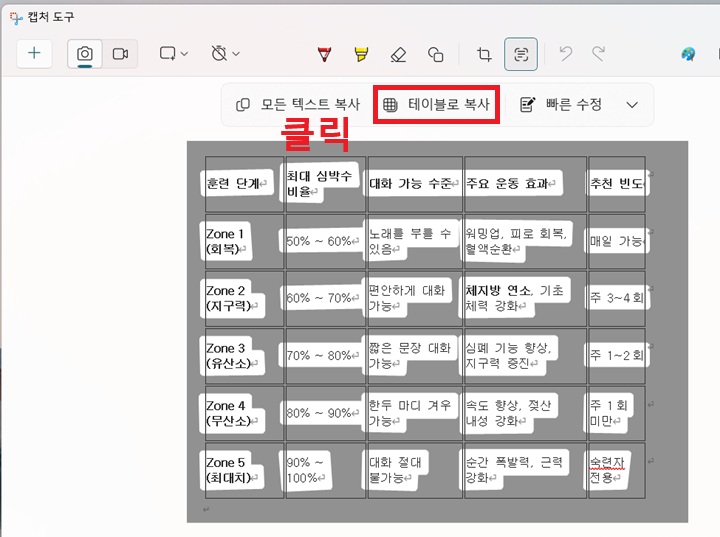The image size is (720, 537).
Task: Select the 주 1회 미만 cell text
Action: click(x=609, y=413)
